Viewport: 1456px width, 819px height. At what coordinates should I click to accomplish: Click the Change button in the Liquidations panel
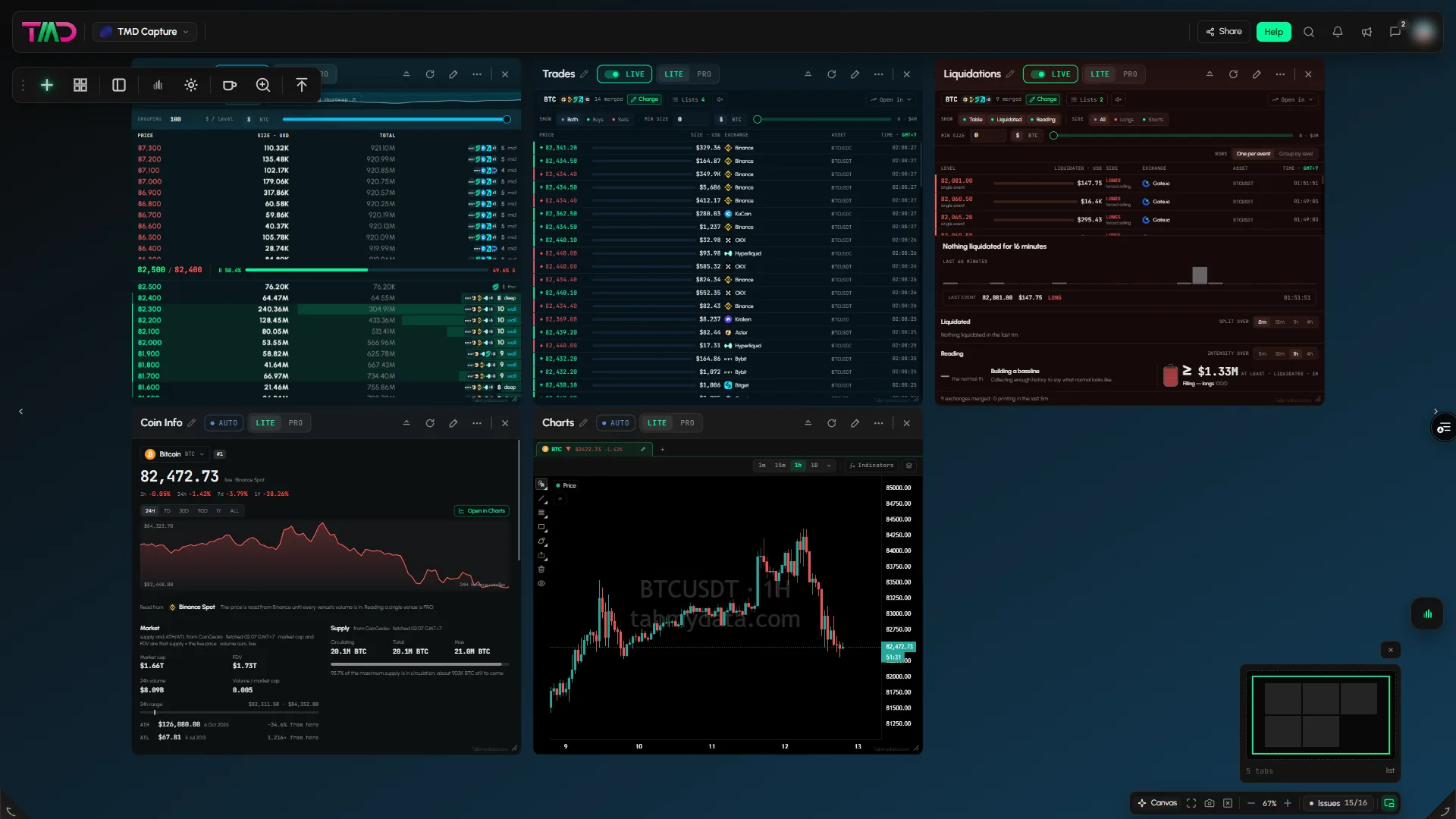(1043, 99)
